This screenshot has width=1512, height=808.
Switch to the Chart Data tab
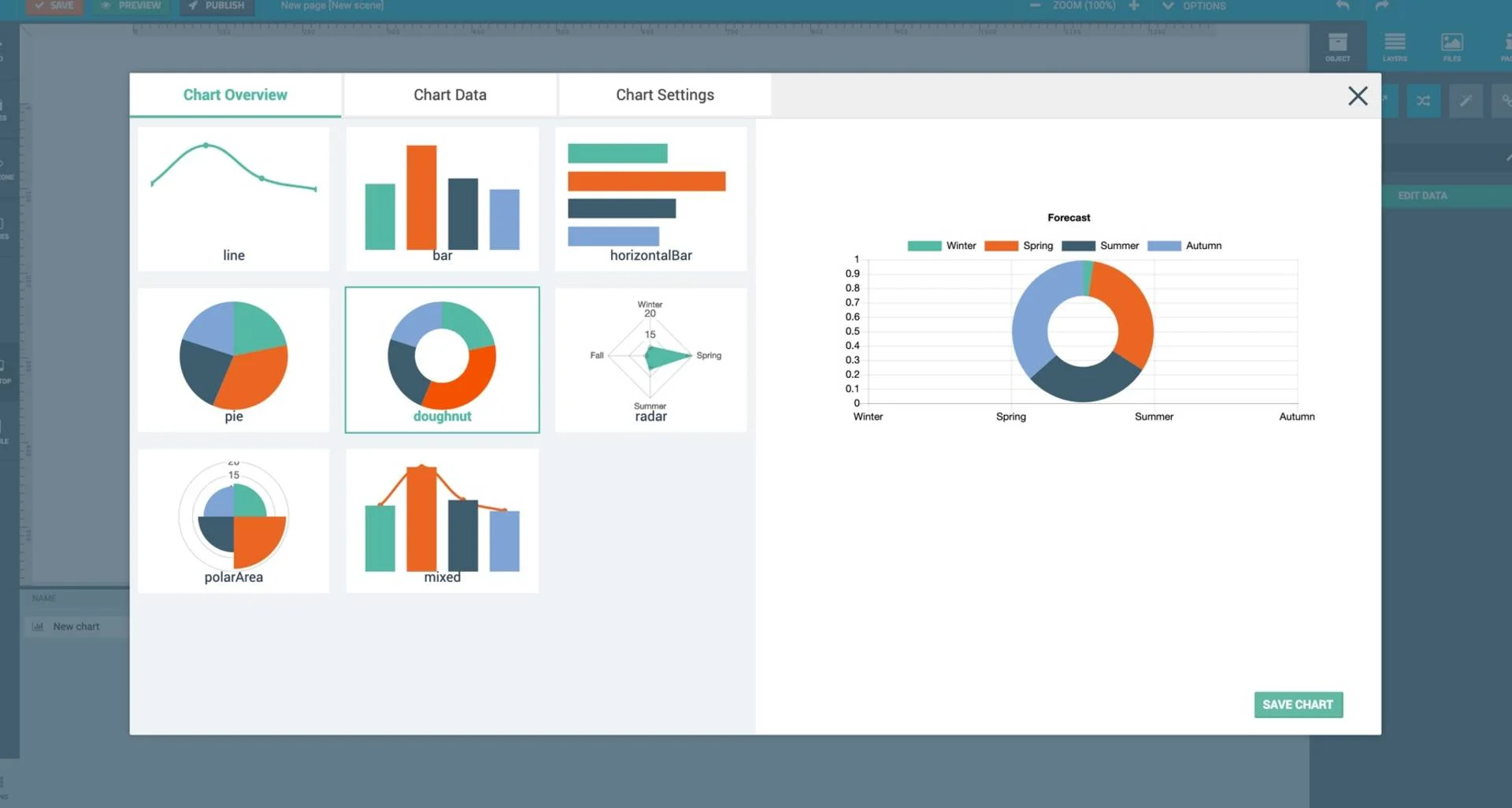click(450, 95)
